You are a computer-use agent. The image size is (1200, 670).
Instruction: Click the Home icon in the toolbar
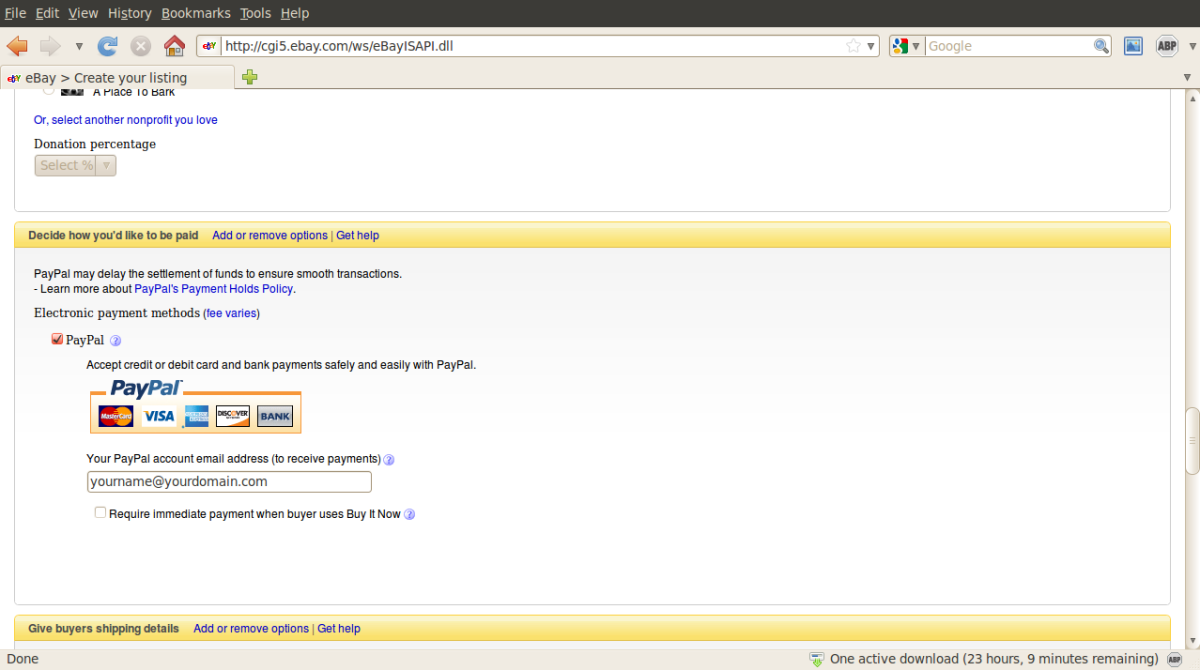point(174,45)
